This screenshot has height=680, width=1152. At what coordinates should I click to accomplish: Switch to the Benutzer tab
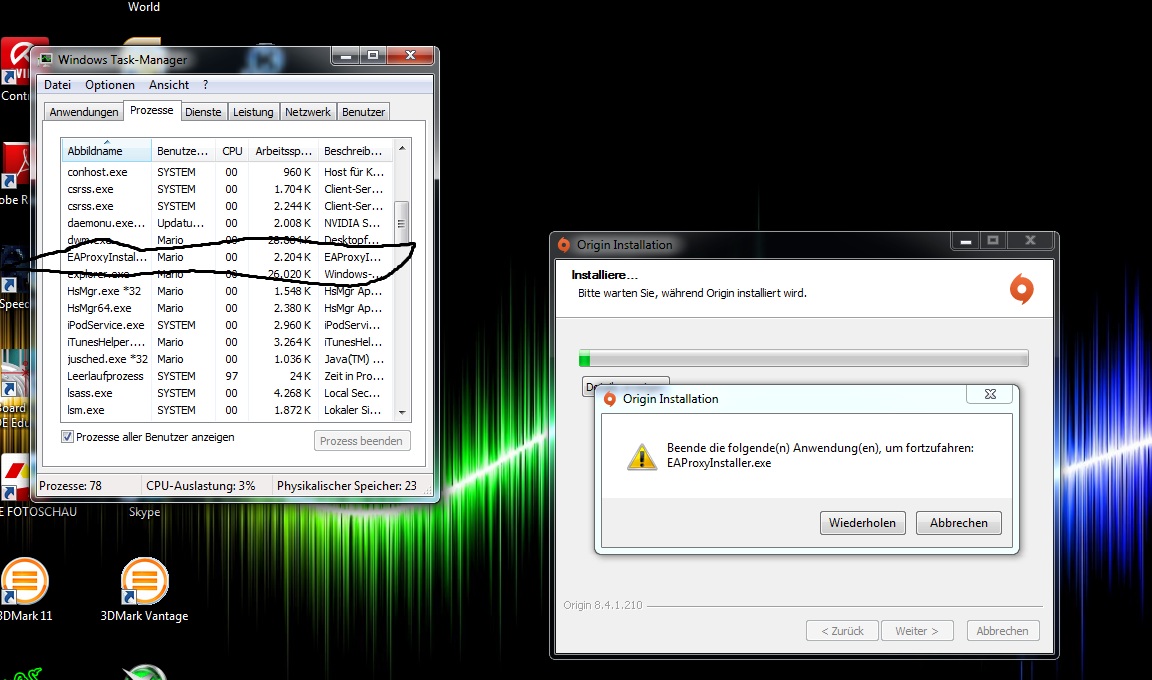point(363,112)
